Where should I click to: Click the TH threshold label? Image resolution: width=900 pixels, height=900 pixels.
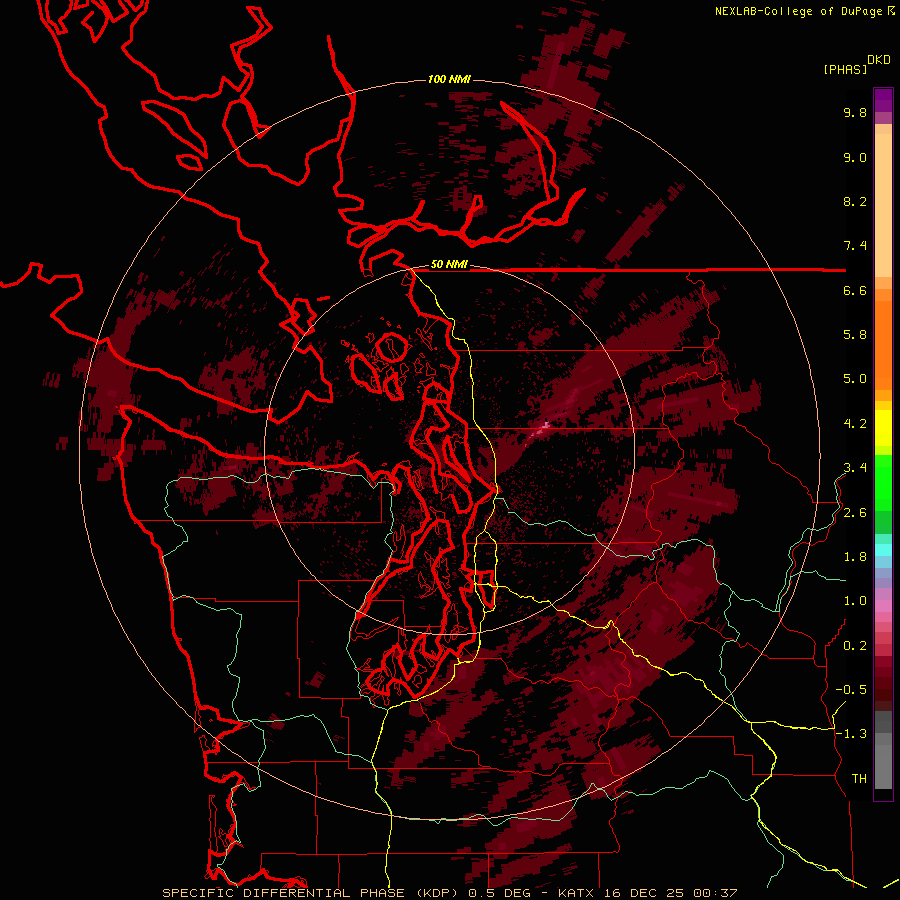click(859, 779)
